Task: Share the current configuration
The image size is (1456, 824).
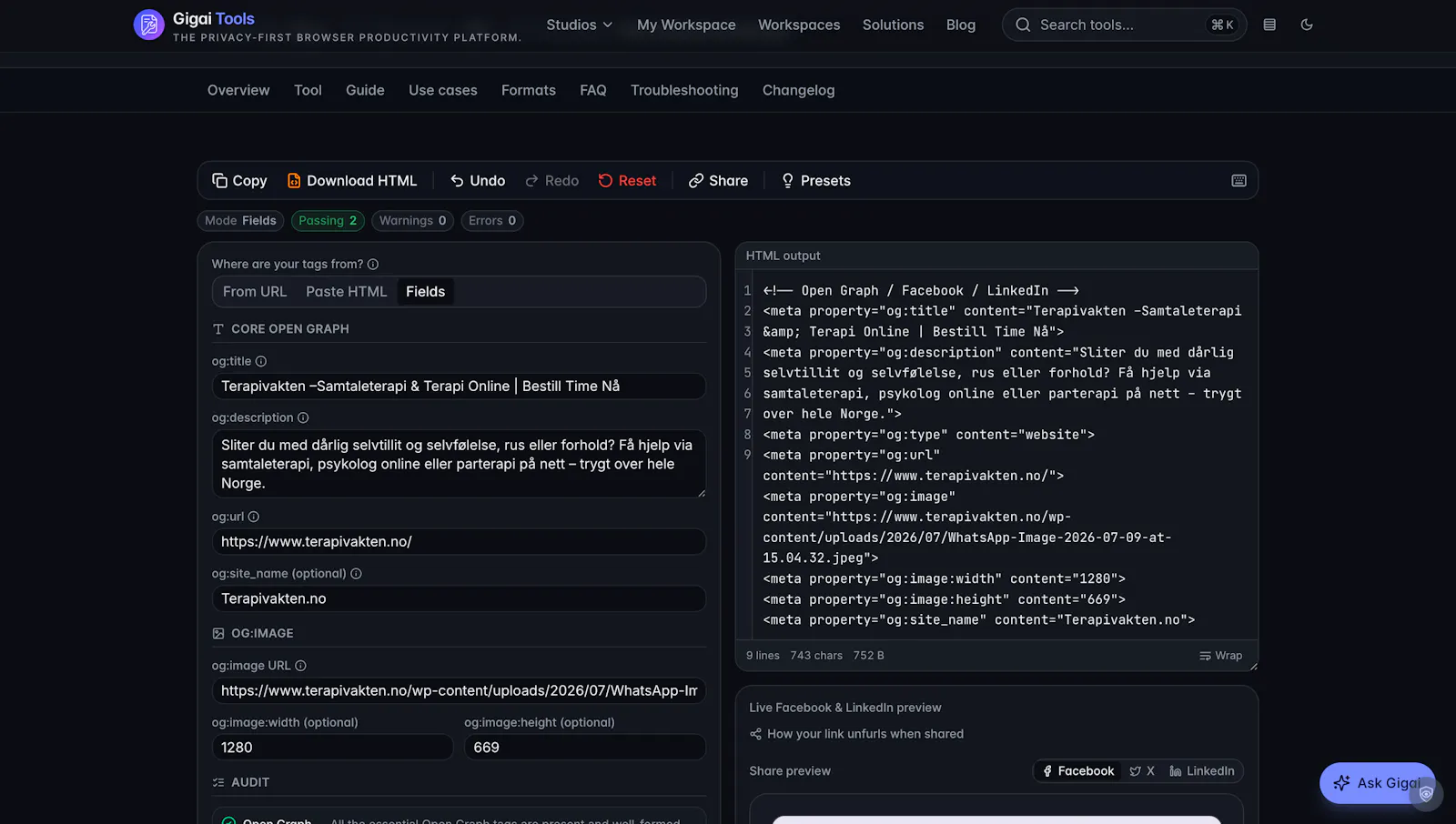Action: point(718,181)
